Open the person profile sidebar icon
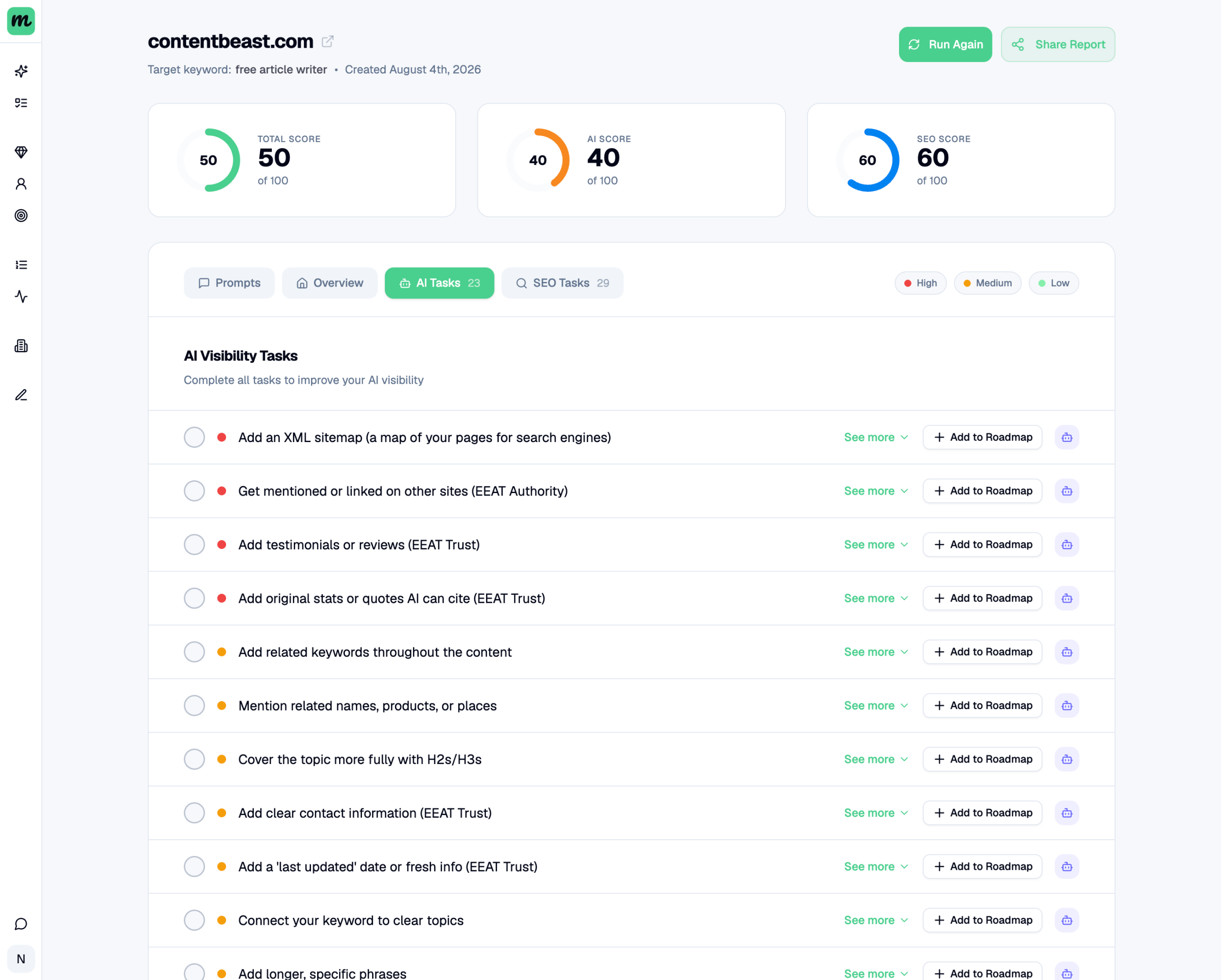The width and height of the screenshot is (1221, 980). pyautogui.click(x=21, y=184)
